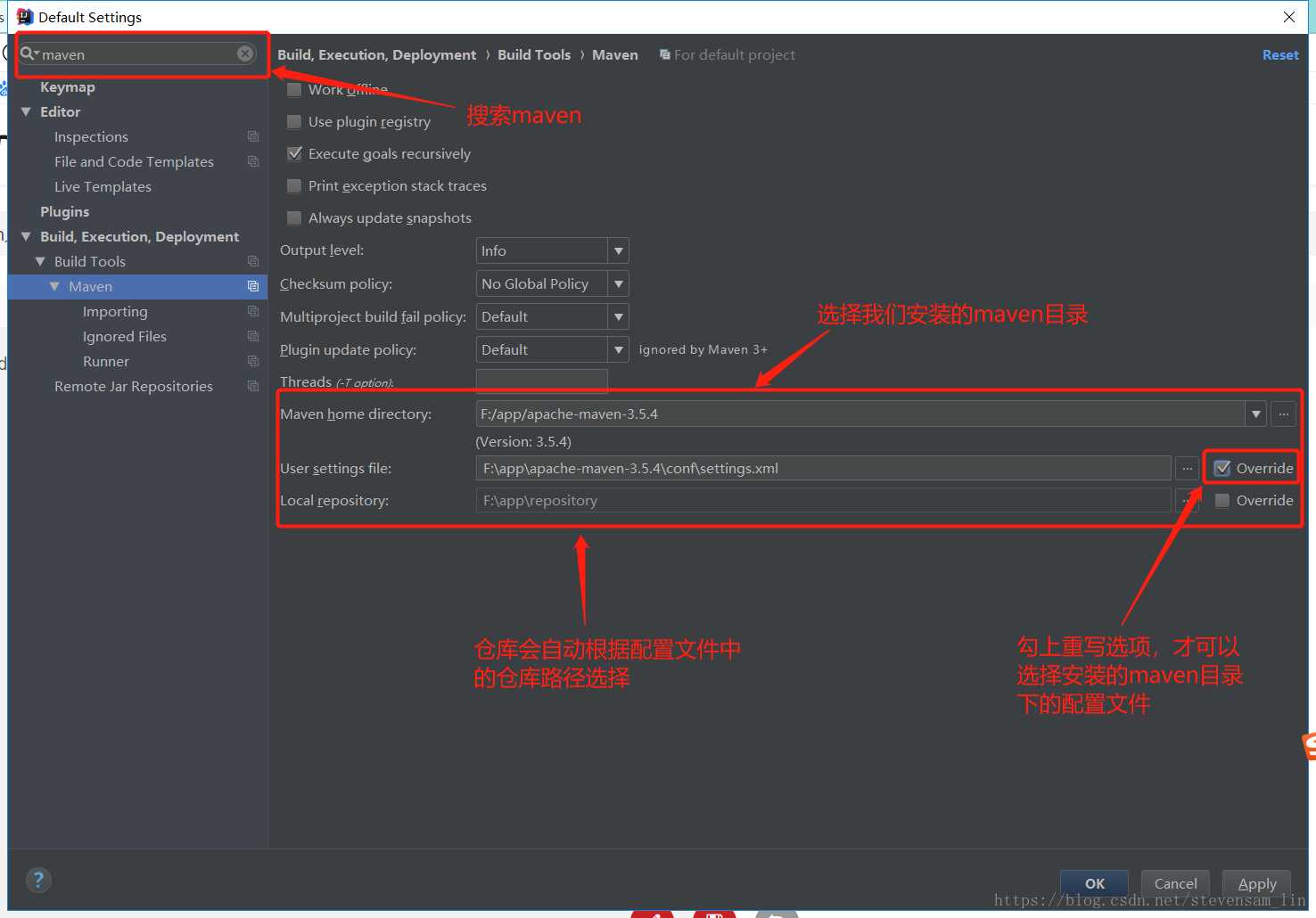Collapse the Editor tree node

(26, 111)
